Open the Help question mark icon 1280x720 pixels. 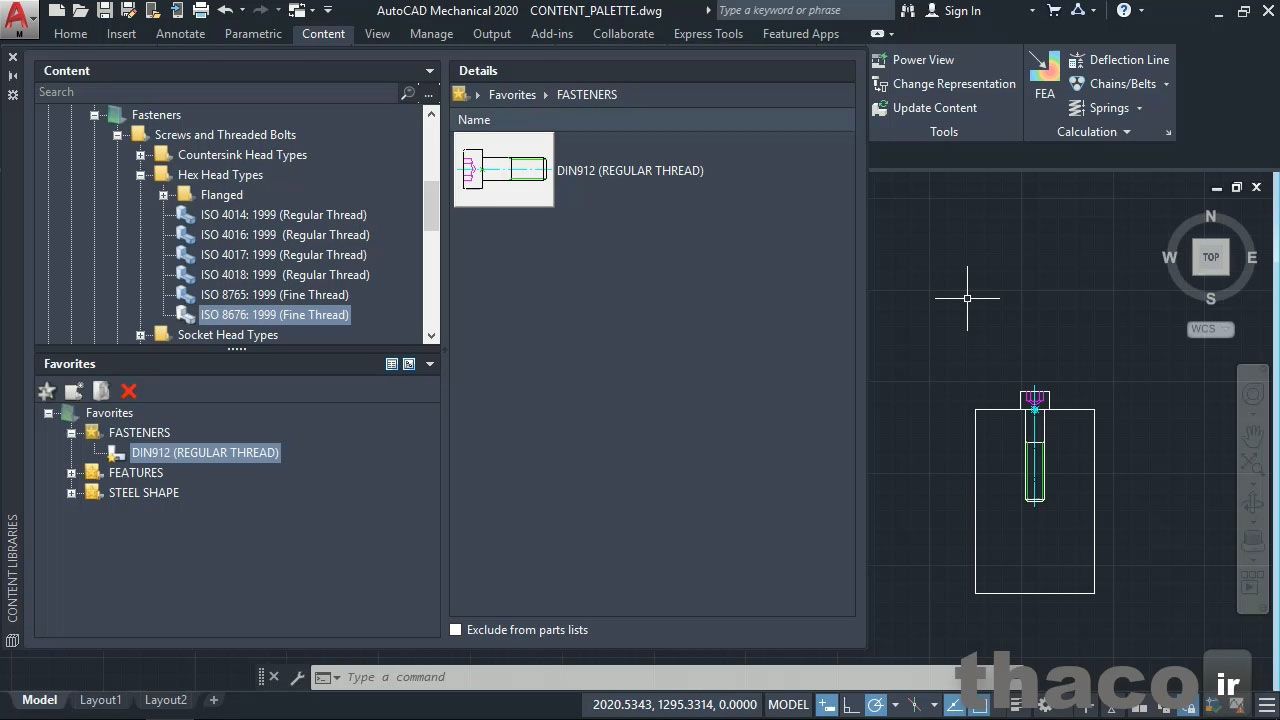[1124, 11]
